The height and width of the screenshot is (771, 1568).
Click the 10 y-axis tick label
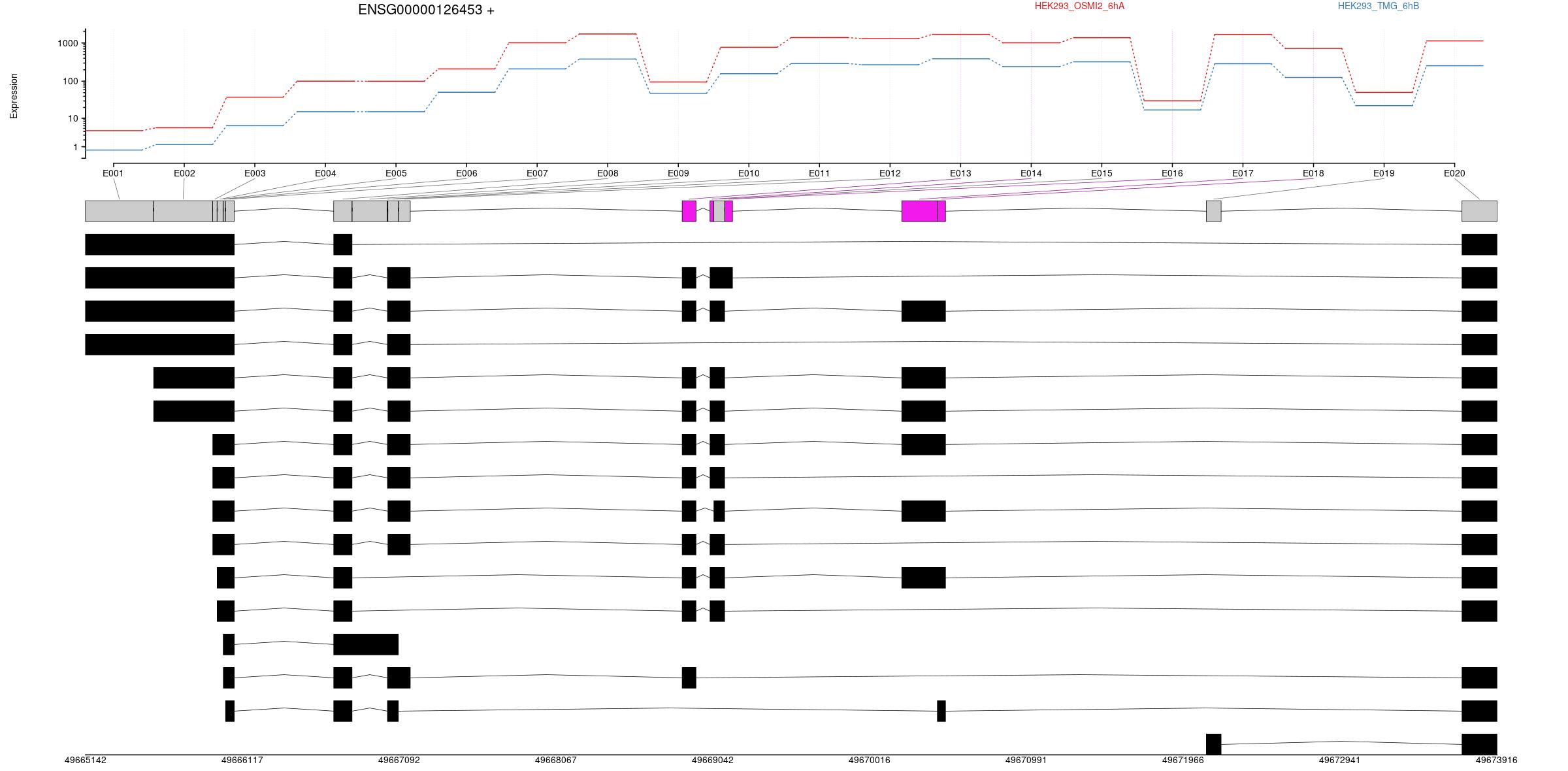(73, 119)
